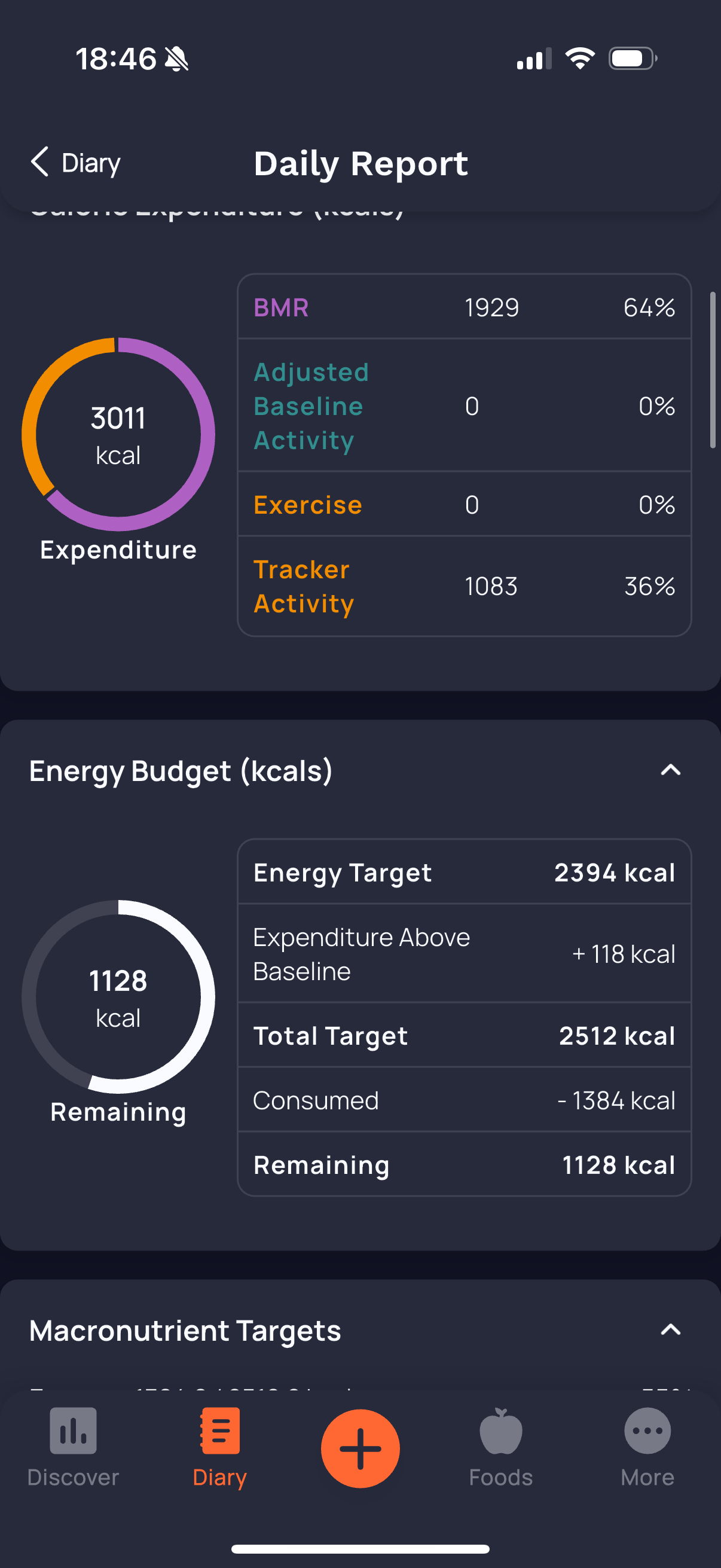Tap the Discover bar chart icon
The image size is (721, 1568).
[73, 1430]
